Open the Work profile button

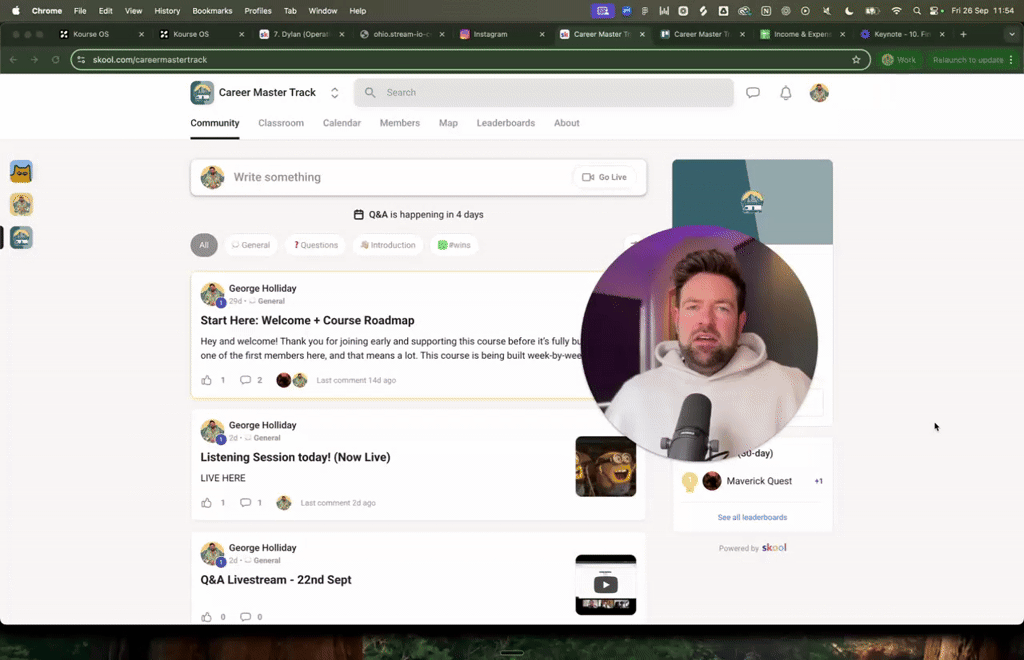[x=899, y=59]
